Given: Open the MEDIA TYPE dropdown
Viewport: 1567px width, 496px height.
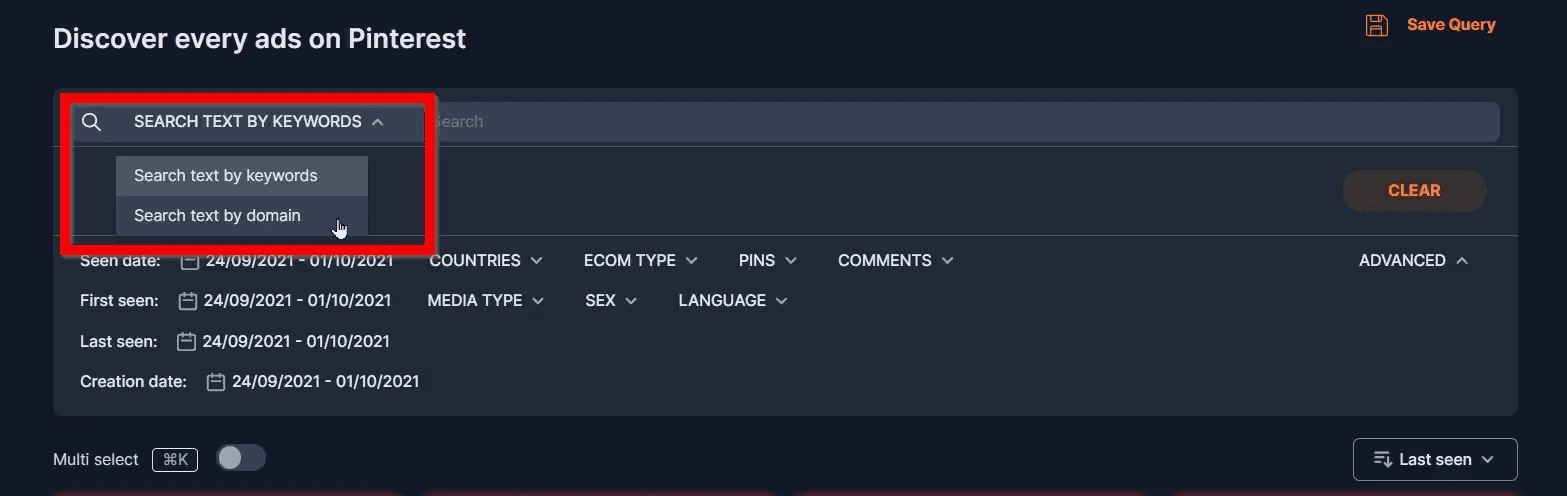Looking at the screenshot, I should pos(486,300).
